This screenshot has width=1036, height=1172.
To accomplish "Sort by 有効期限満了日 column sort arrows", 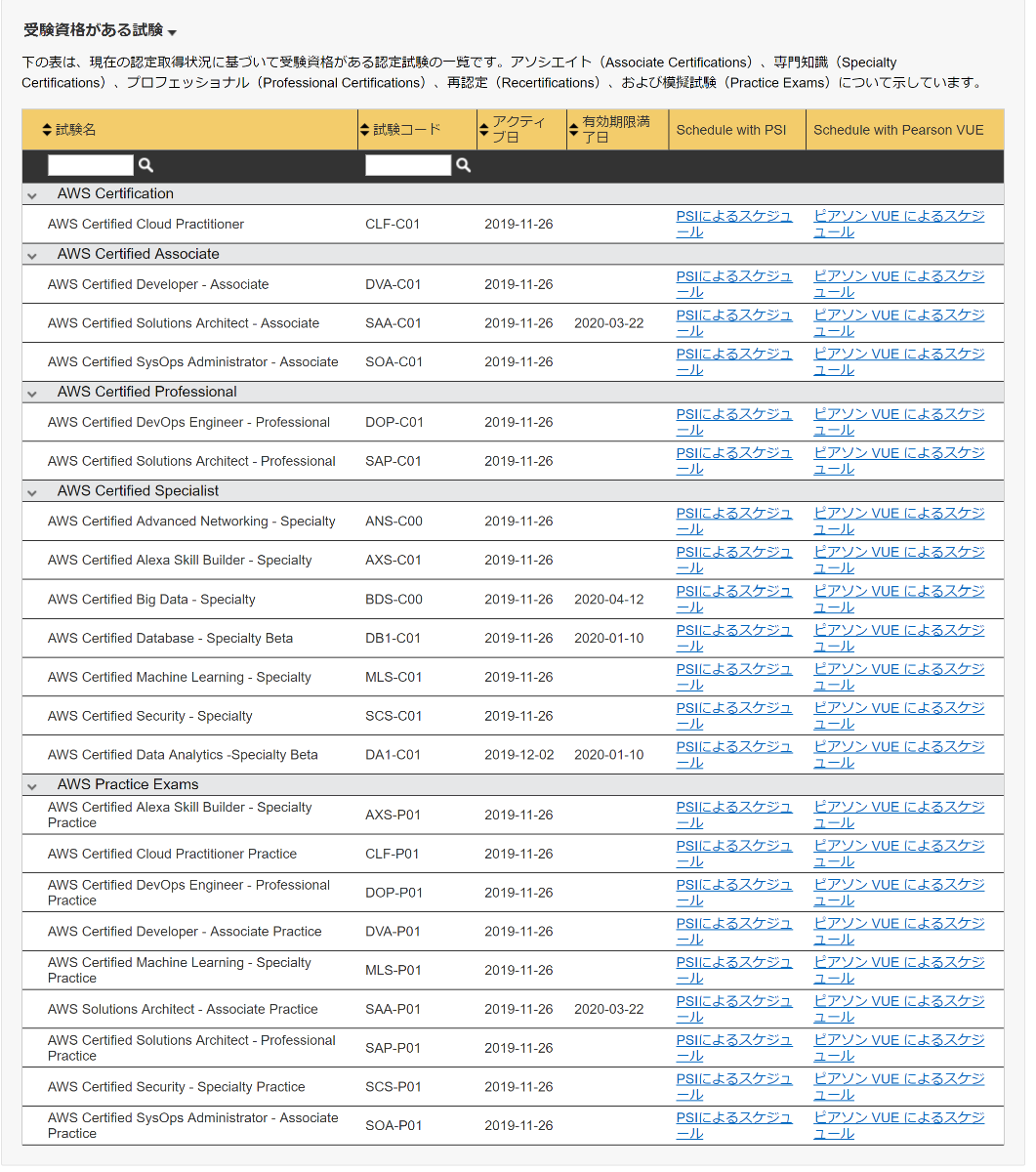I will [x=573, y=130].
